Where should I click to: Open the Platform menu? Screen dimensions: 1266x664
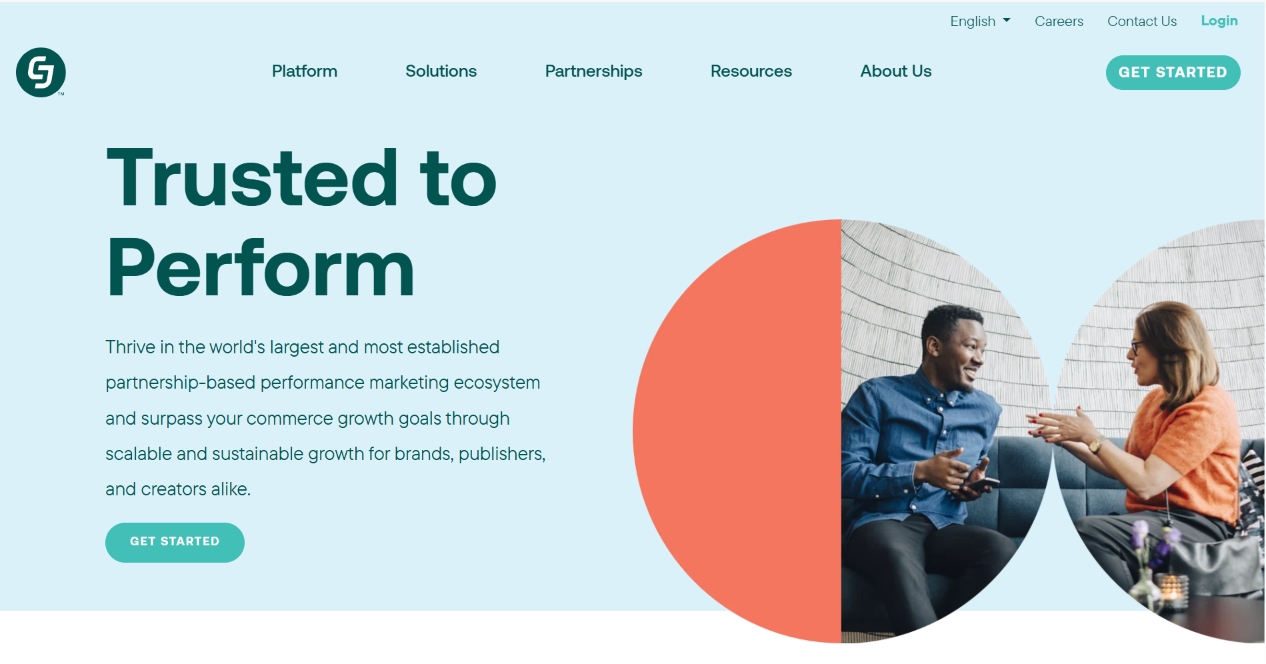[305, 71]
